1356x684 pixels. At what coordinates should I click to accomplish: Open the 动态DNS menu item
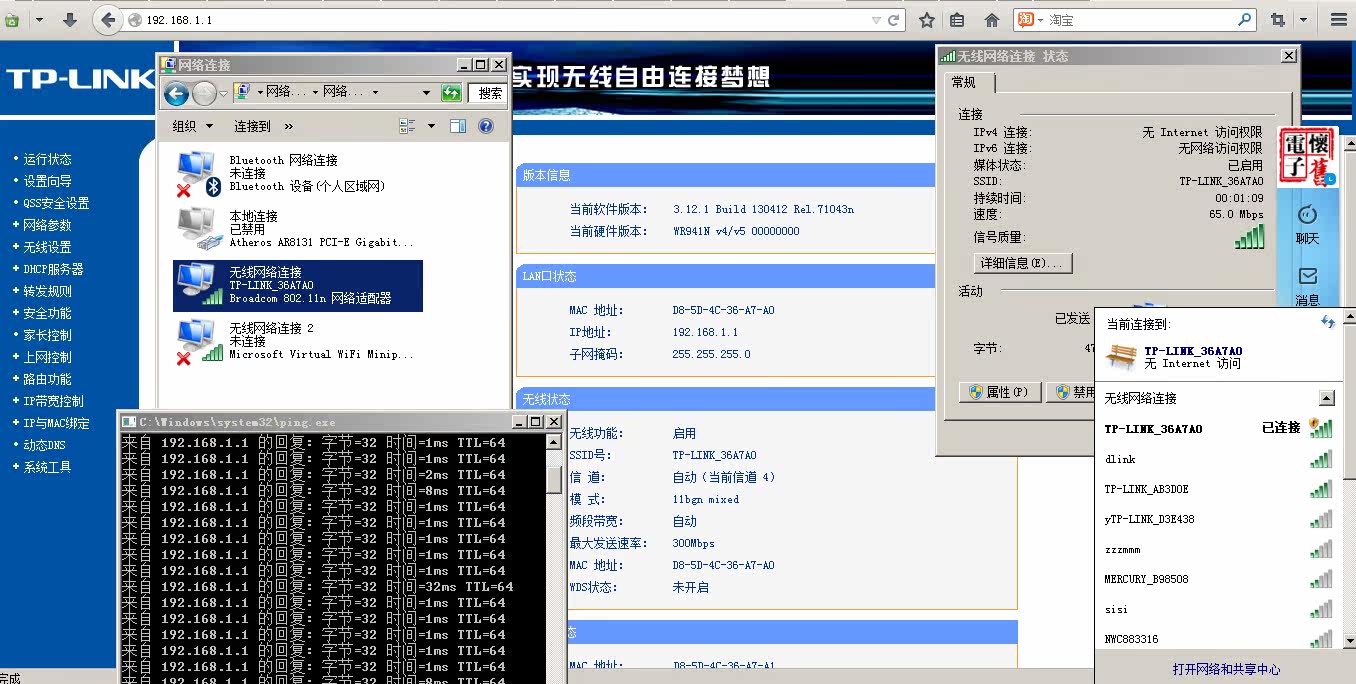click(x=45, y=445)
